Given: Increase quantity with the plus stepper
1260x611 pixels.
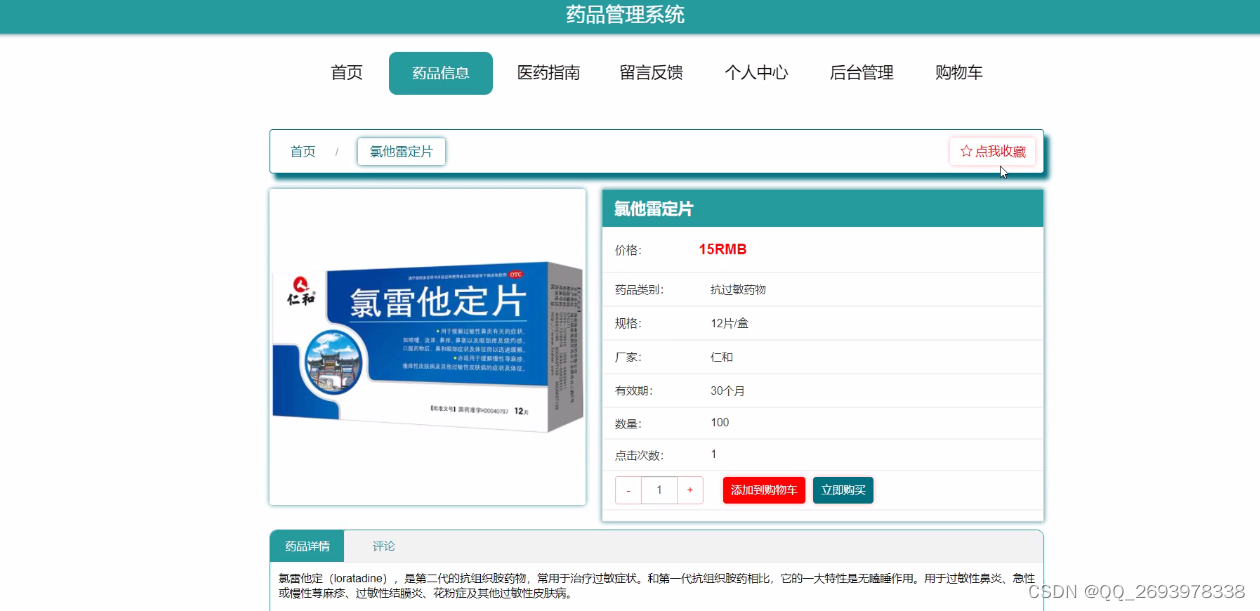Looking at the screenshot, I should coord(690,490).
